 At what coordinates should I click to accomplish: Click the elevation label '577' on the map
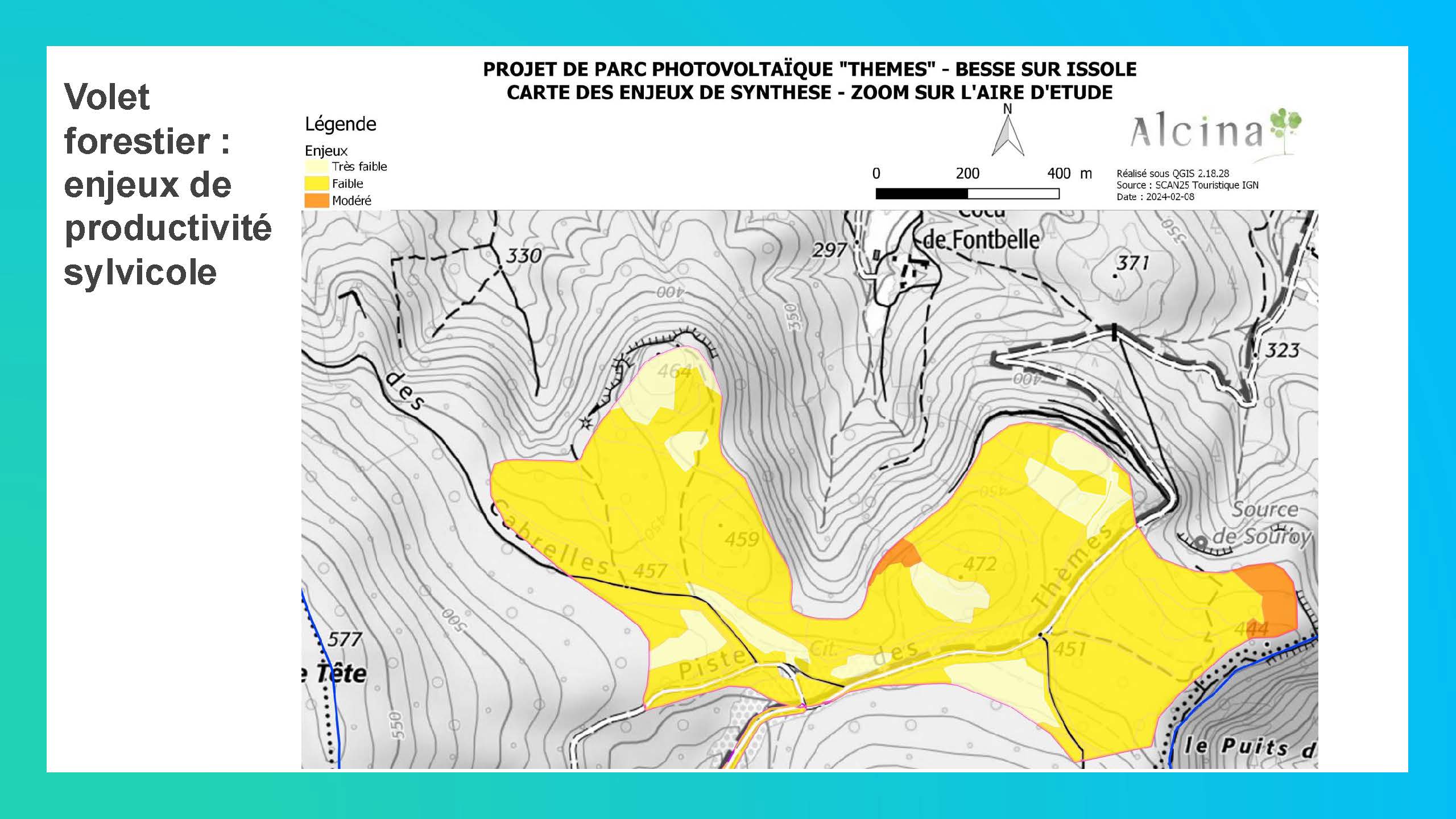pyautogui.click(x=345, y=639)
